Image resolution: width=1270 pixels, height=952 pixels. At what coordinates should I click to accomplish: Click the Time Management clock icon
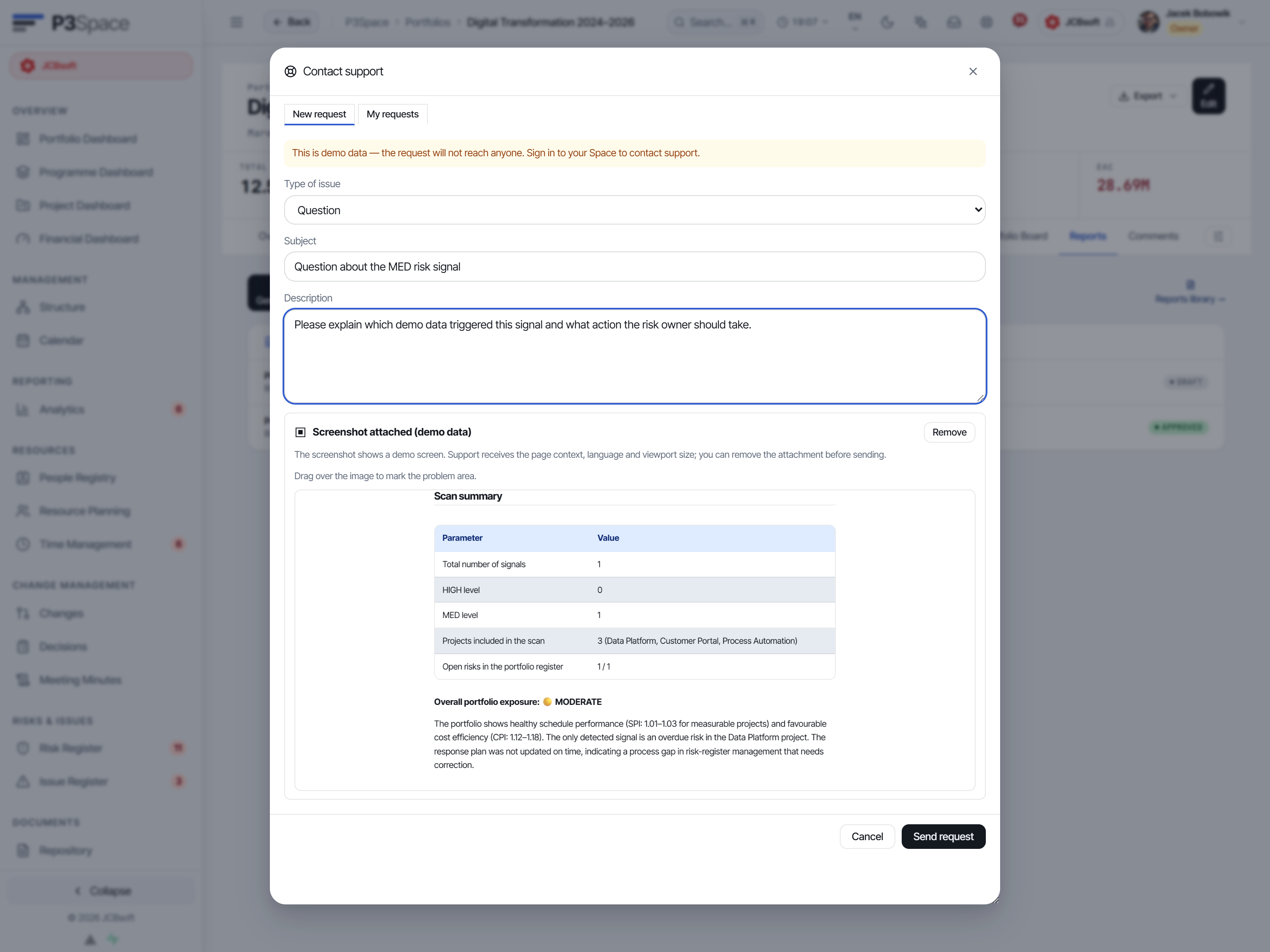(23, 544)
